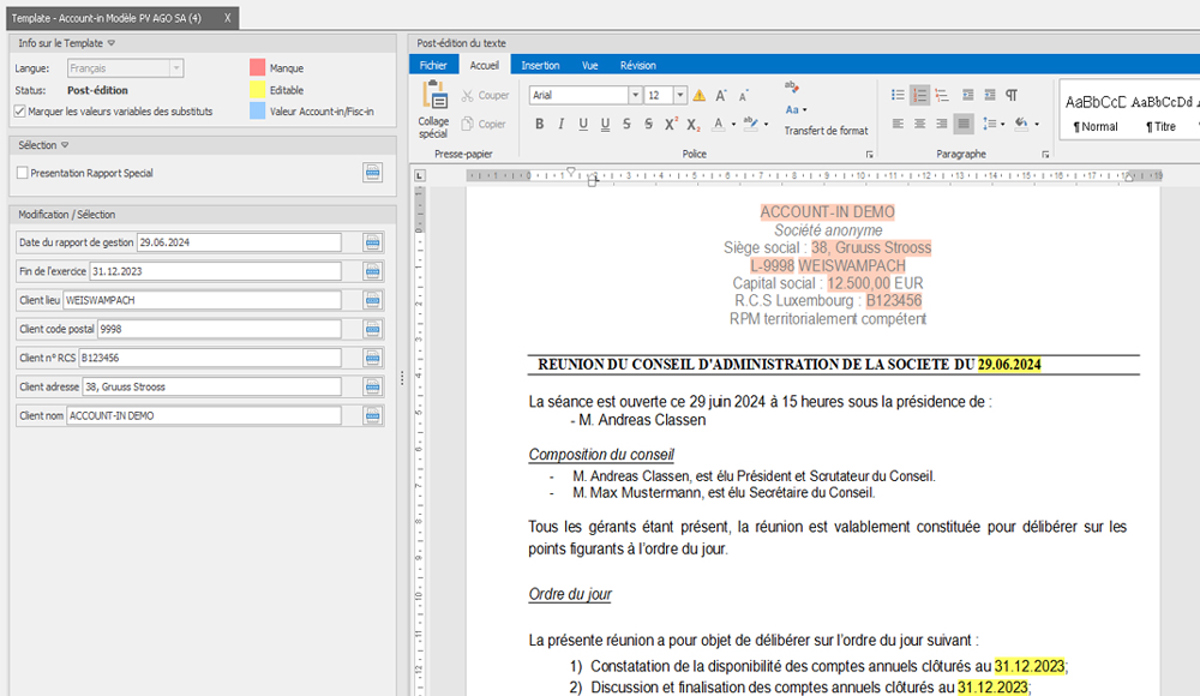This screenshot has width=1200, height=696.
Task: Click into the Client lieu WEISWAMPACH field
Action: coord(202,300)
